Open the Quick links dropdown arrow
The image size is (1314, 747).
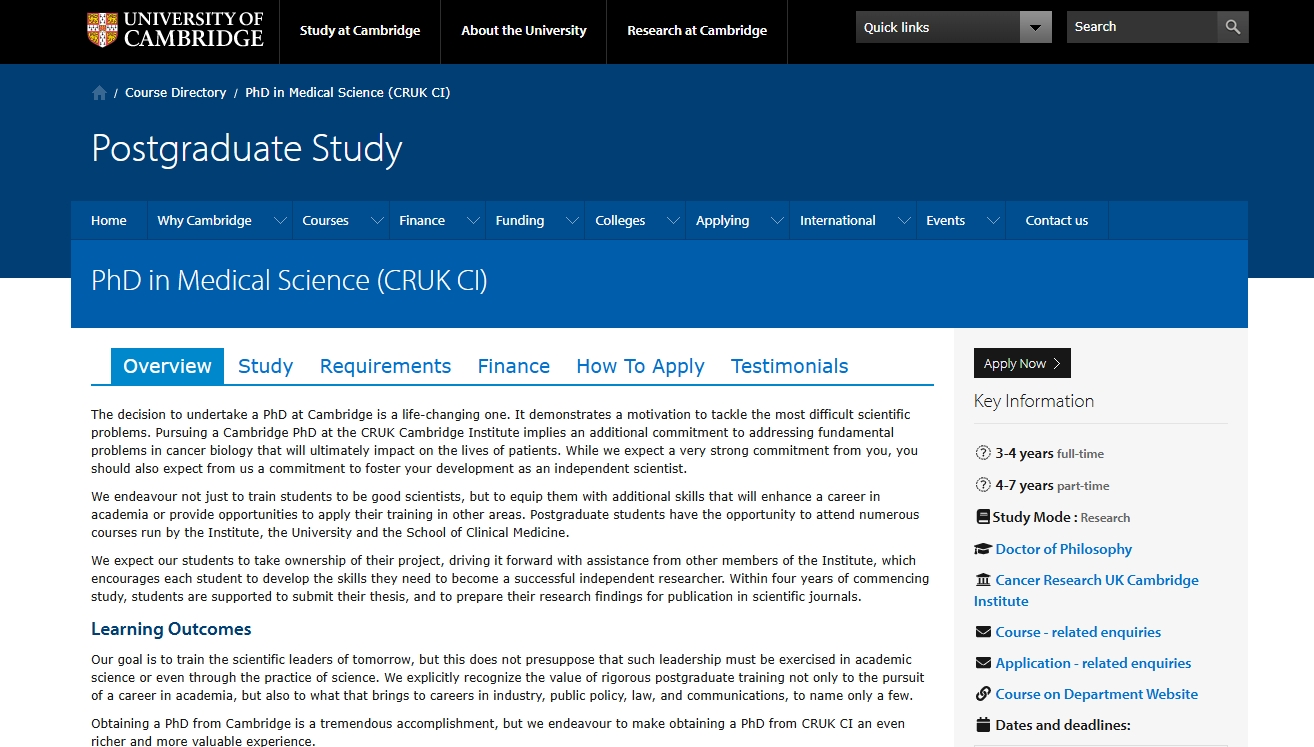tap(1036, 27)
